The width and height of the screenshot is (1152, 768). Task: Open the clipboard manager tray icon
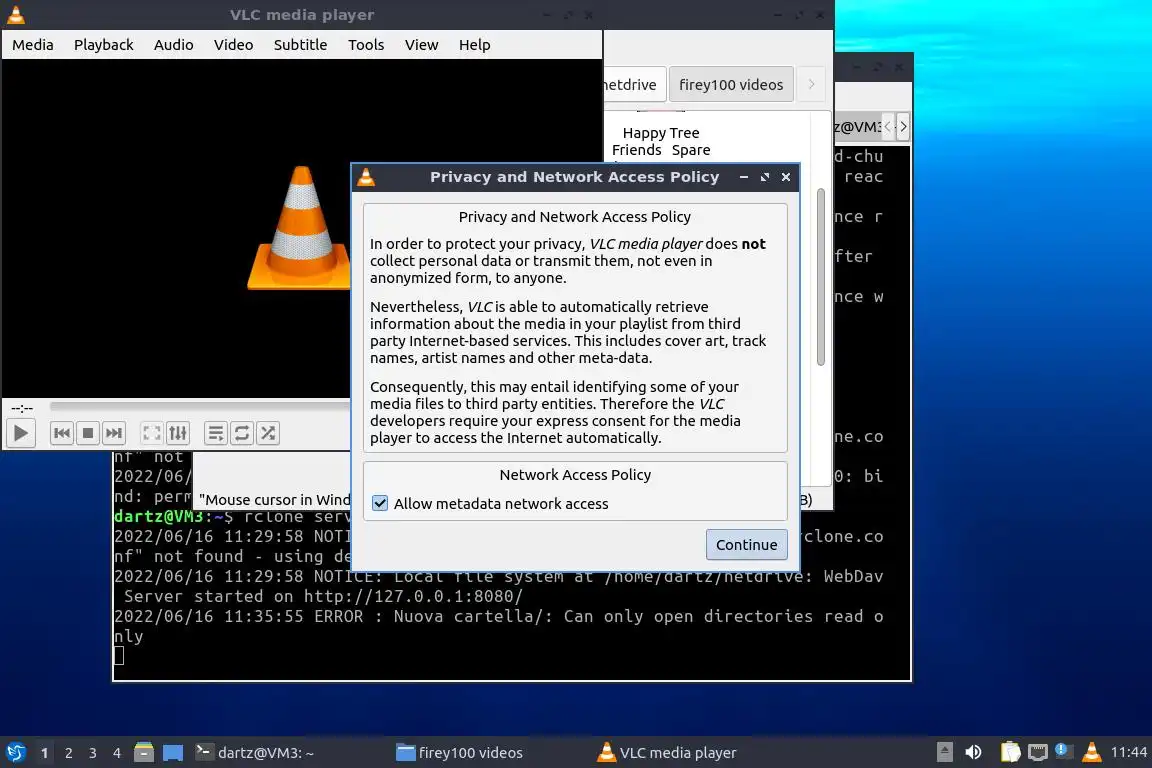(x=1011, y=752)
